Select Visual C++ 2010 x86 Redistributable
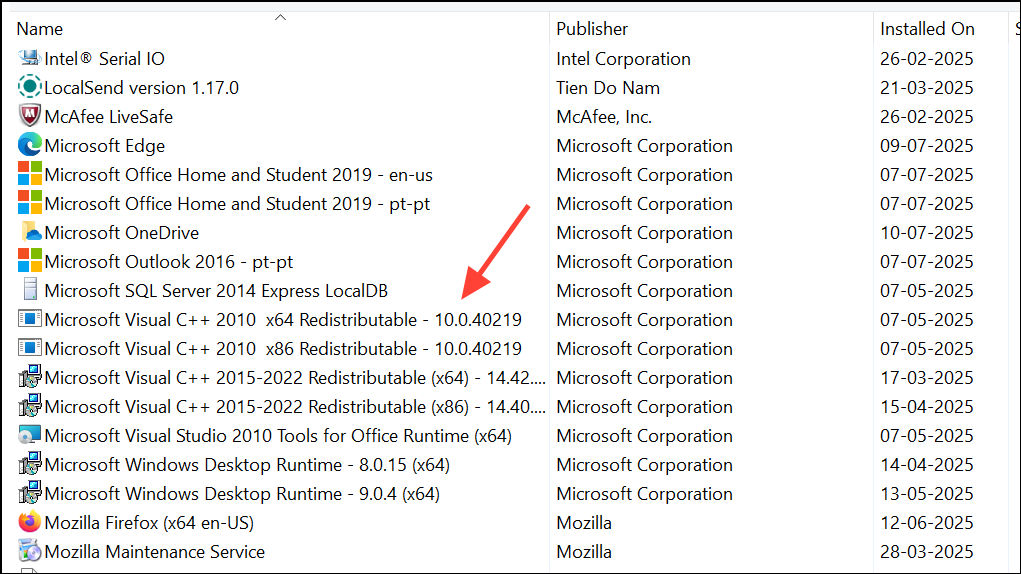This screenshot has width=1021, height=574. [x=283, y=349]
